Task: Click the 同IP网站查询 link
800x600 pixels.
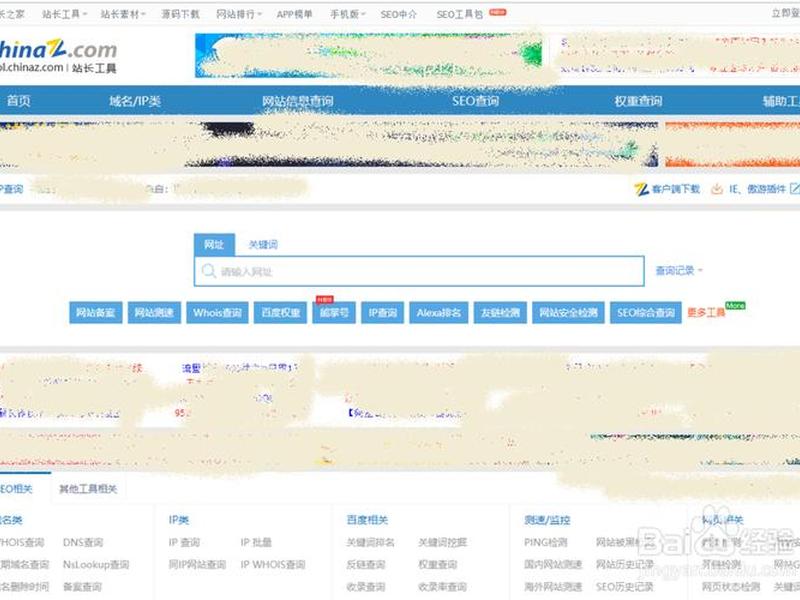Action: 197,565
